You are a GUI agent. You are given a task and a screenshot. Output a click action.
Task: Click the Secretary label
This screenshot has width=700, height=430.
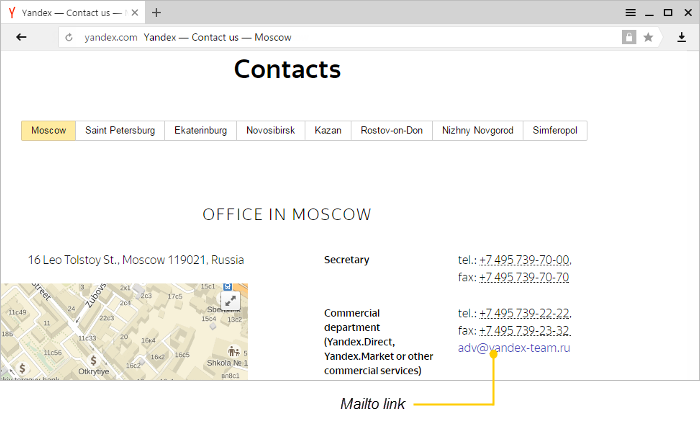tap(346, 260)
